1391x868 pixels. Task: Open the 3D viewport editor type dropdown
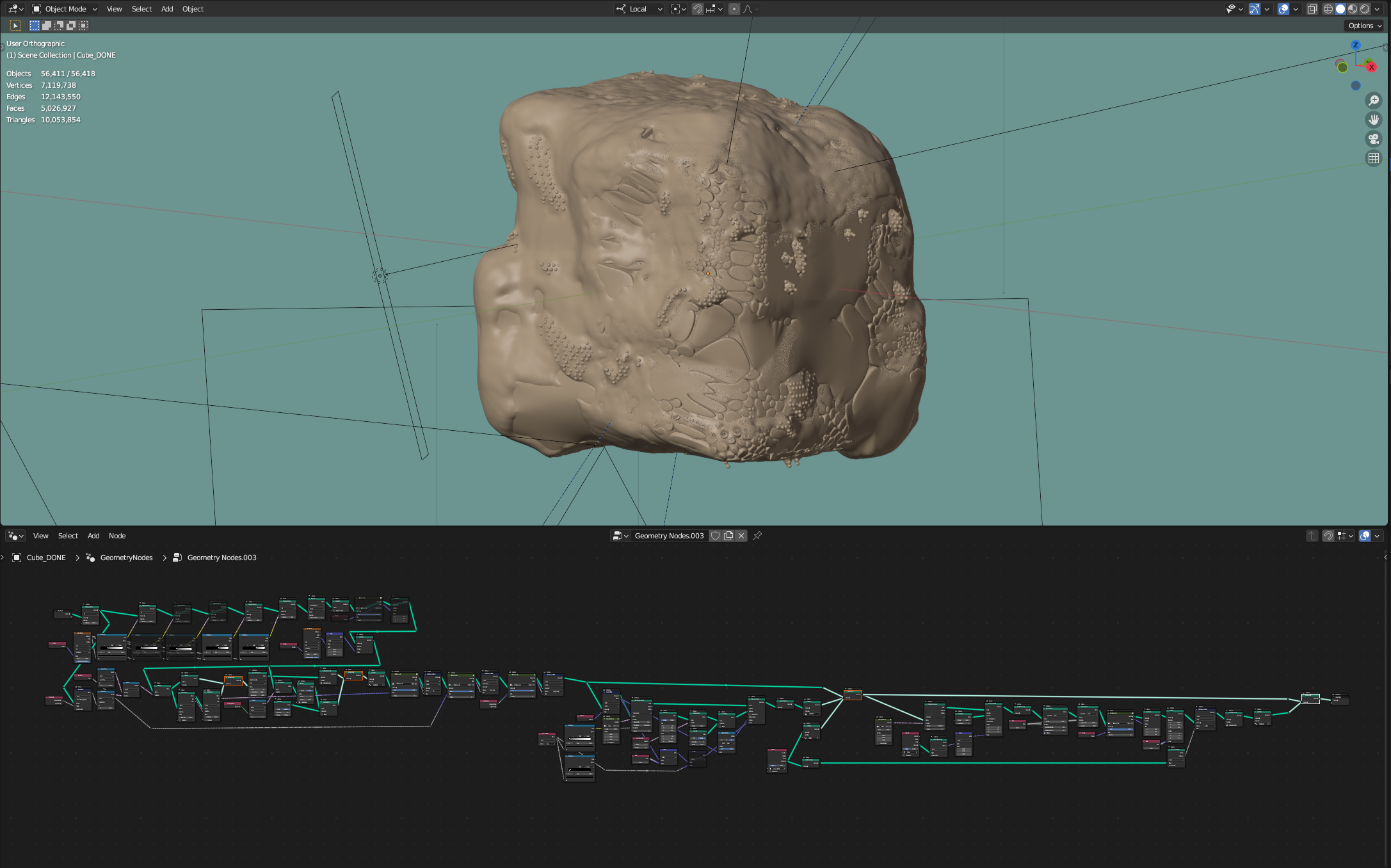click(15, 9)
